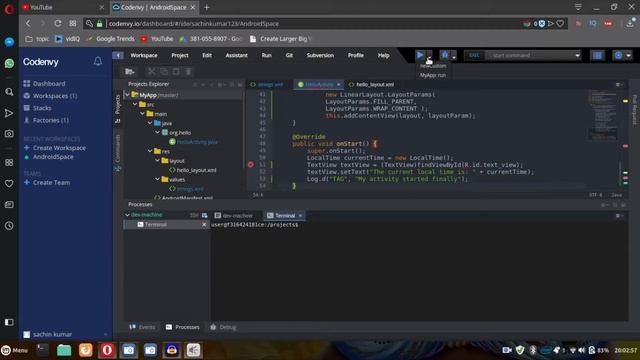Viewport: 640px width, 360px height.
Task: Open the start command combo box
Action: pos(533,55)
